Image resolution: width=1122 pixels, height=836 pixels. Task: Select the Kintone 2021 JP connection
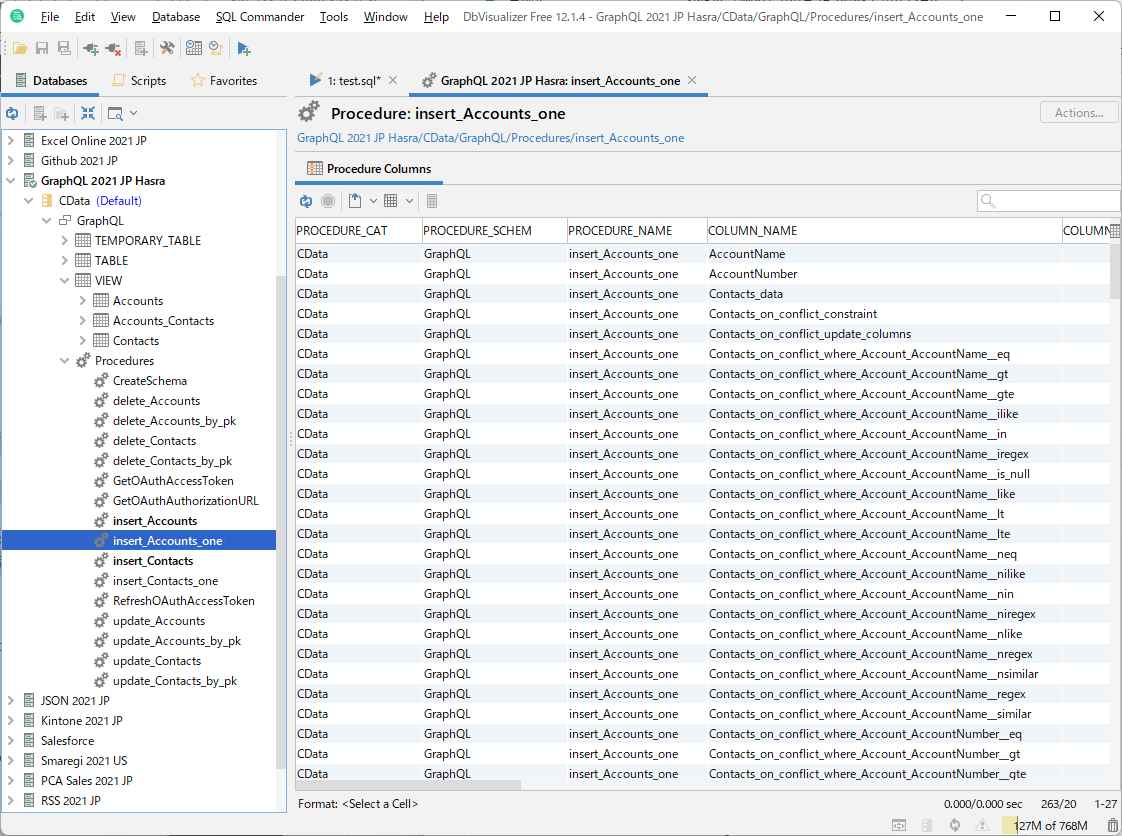click(82, 721)
